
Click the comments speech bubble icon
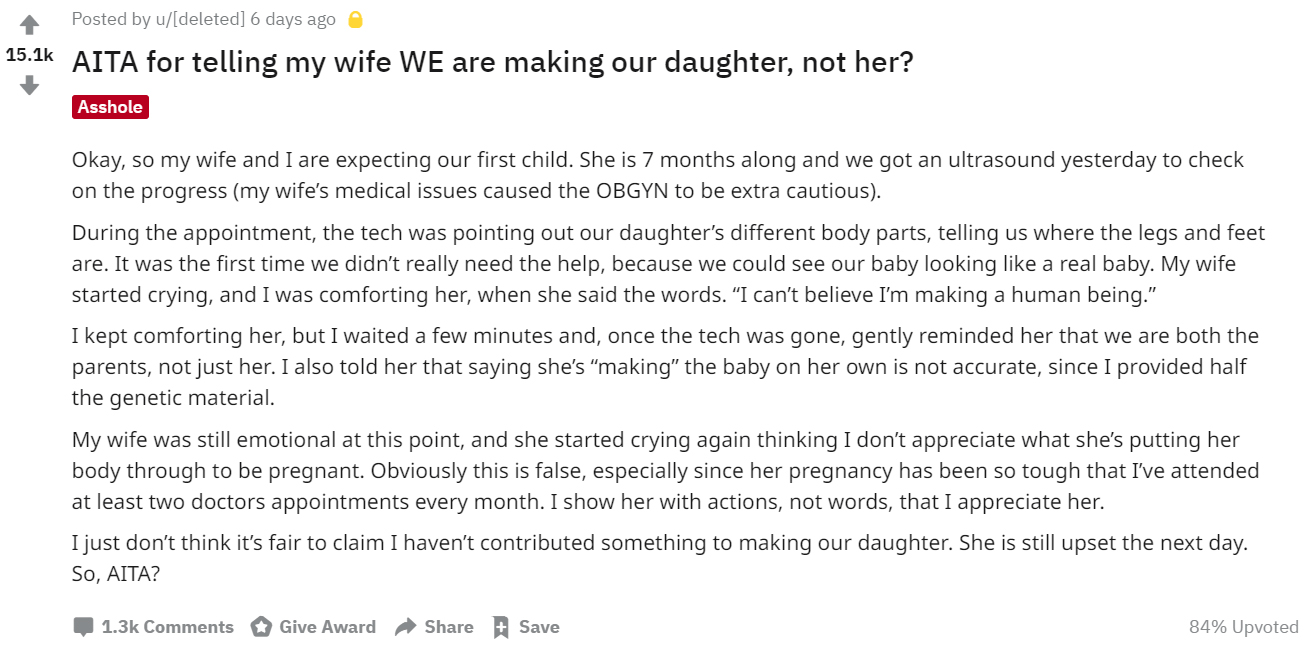pos(83,627)
